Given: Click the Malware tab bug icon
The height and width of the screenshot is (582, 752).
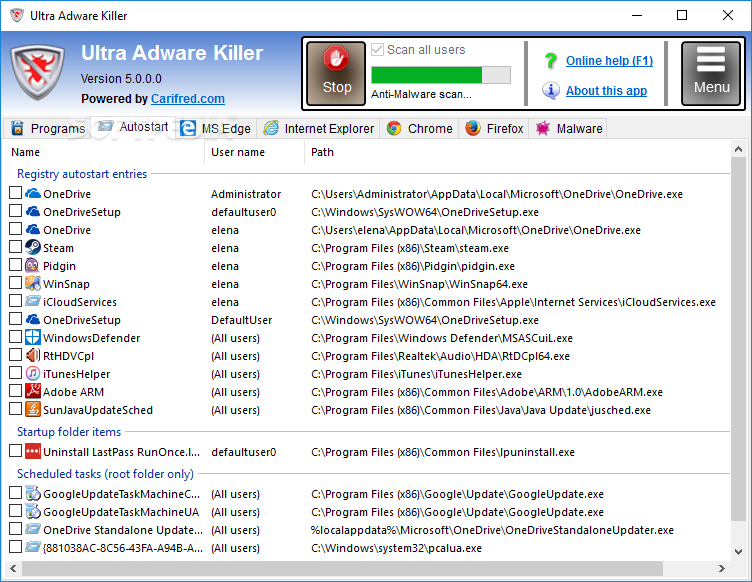Looking at the screenshot, I should click(x=542, y=128).
